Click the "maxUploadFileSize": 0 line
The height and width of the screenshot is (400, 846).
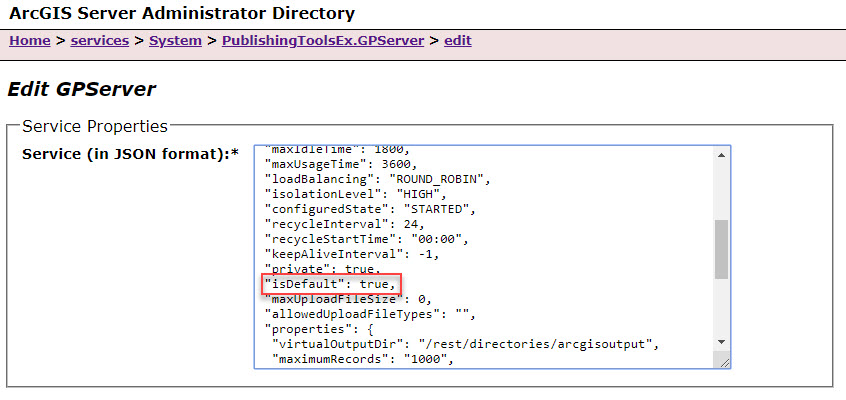pos(348,299)
